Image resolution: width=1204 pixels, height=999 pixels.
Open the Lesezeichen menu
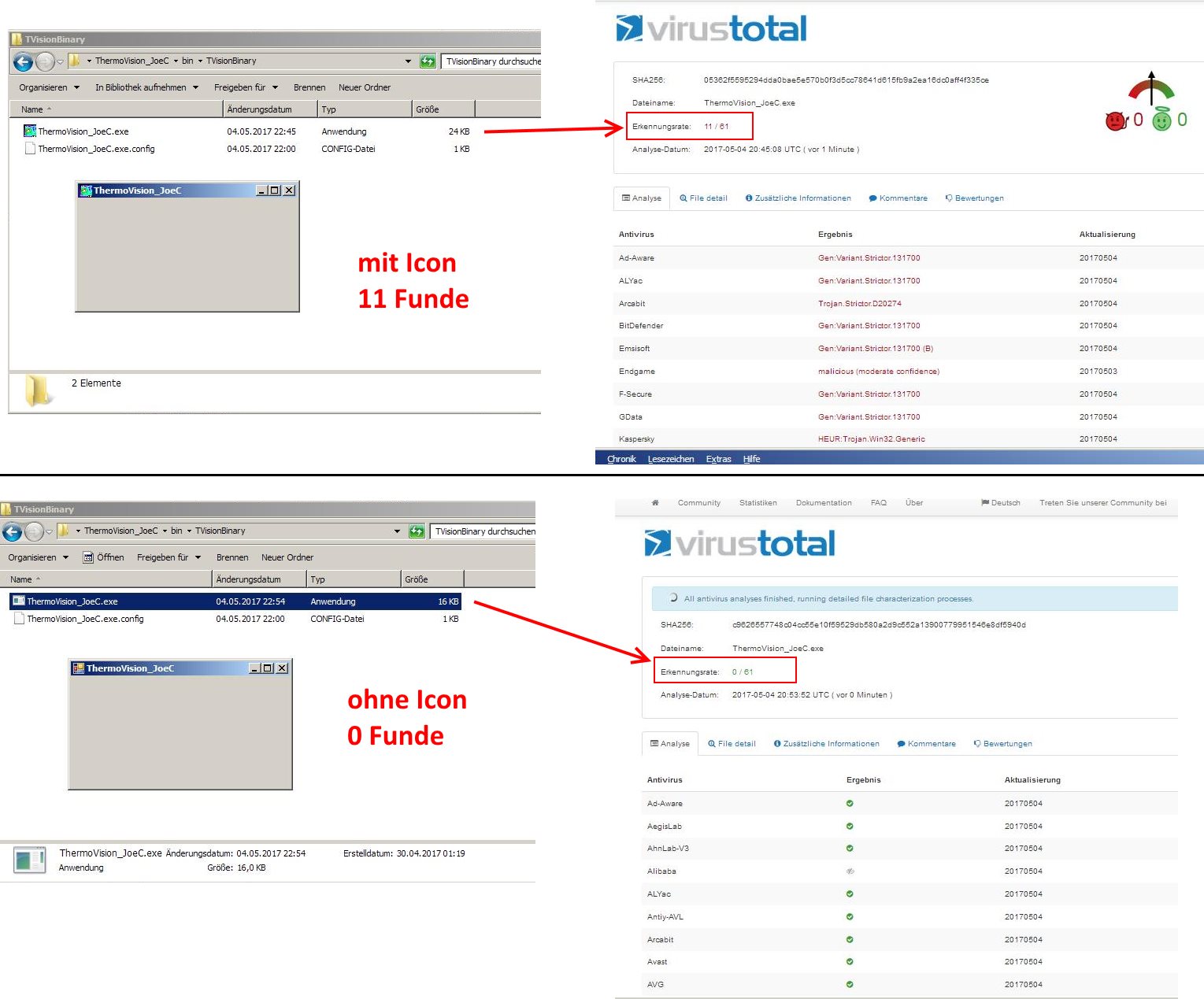point(671,459)
